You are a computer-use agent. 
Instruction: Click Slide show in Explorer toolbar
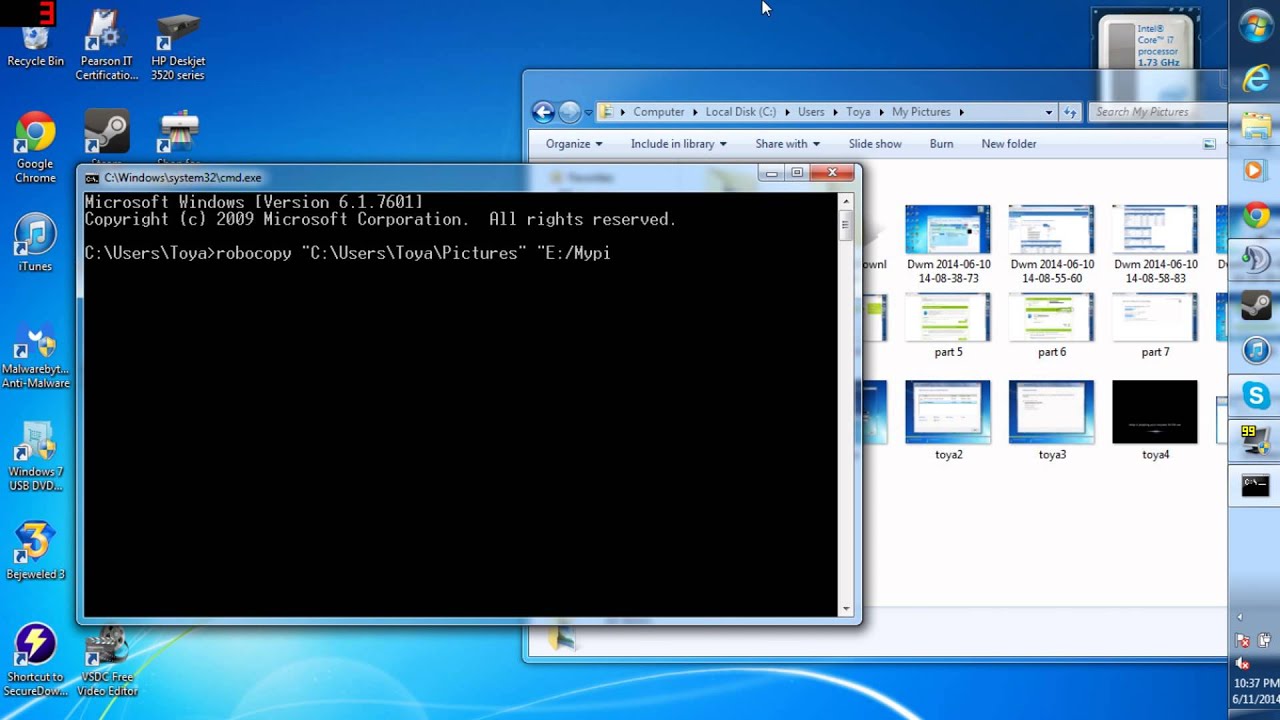875,144
